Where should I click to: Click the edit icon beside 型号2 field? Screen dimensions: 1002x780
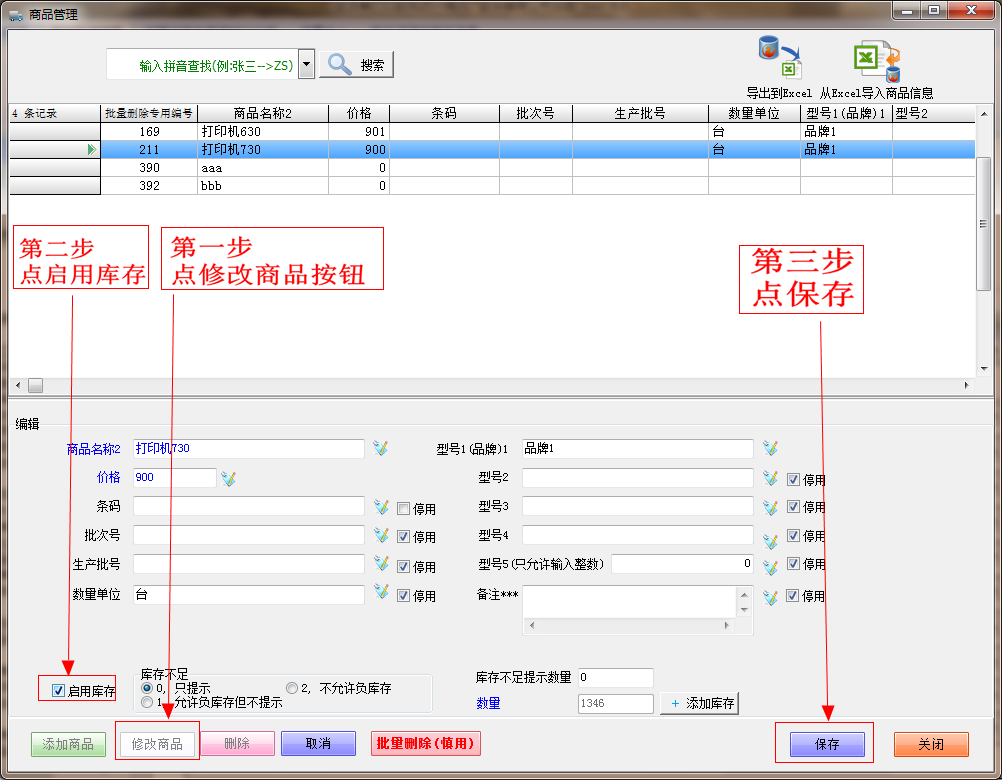click(771, 478)
